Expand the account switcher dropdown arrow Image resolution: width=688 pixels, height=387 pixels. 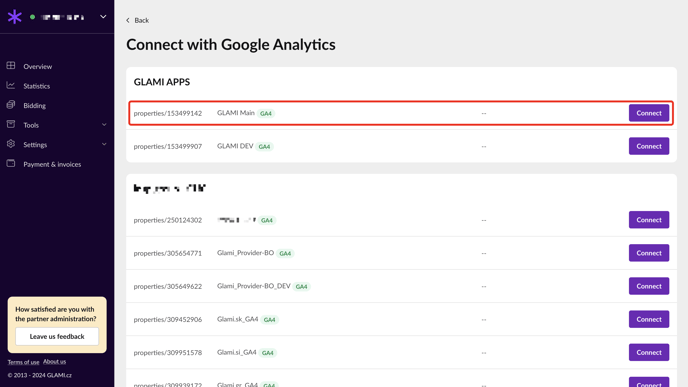pyautogui.click(x=103, y=17)
